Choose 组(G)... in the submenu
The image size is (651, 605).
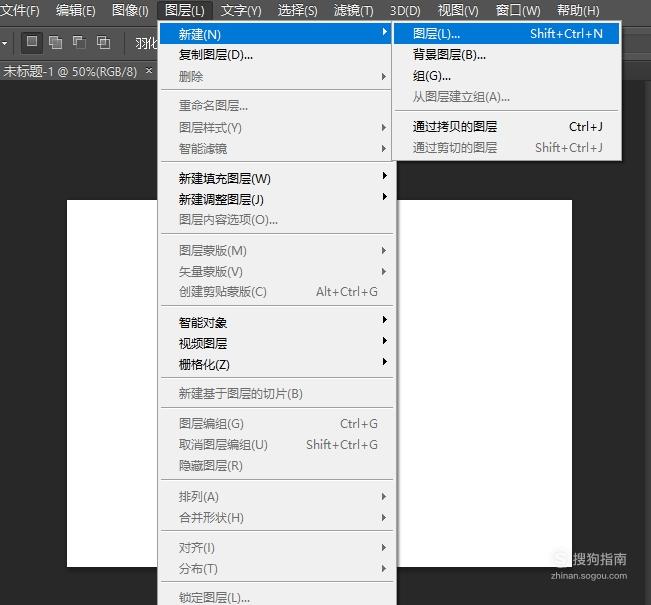point(507,76)
